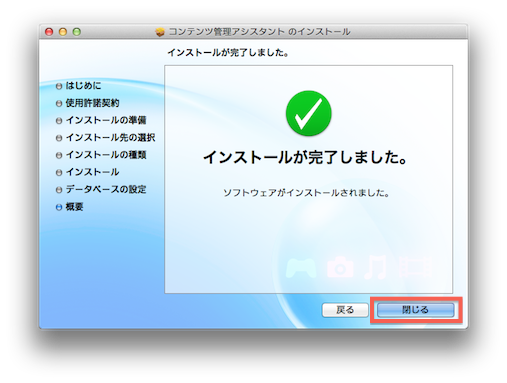Click the blue bullet beside 概要
Image resolution: width=507 pixels, height=383 pixels.
[59, 207]
